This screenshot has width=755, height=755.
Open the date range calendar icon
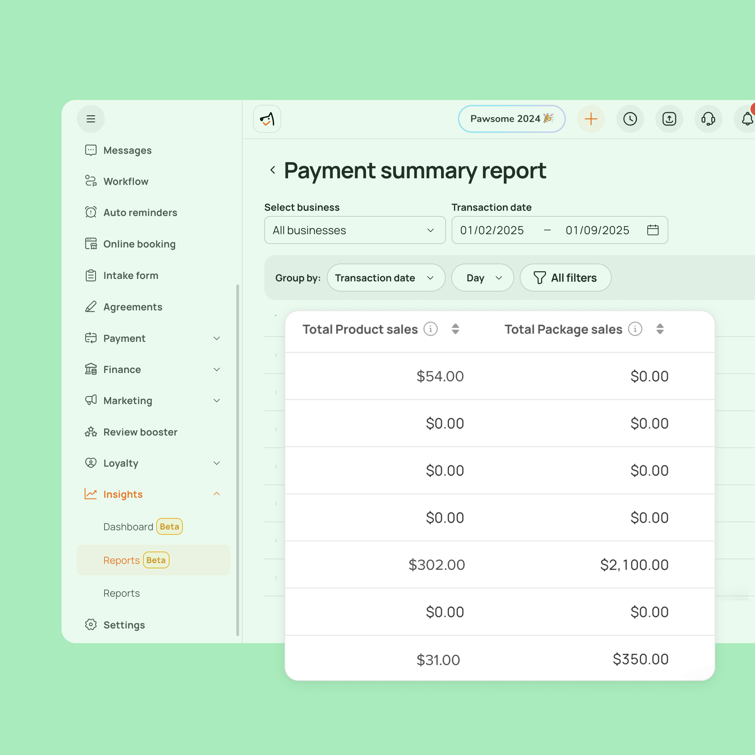[x=652, y=230]
